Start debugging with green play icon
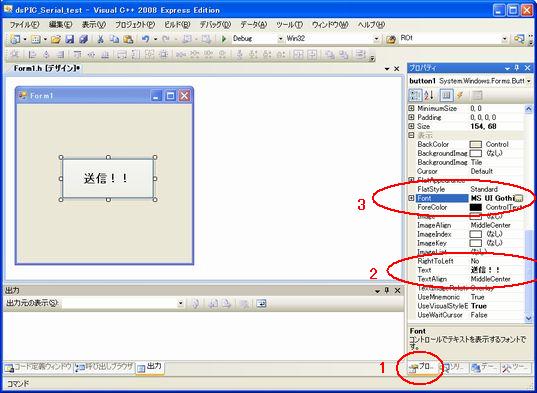 (224, 39)
